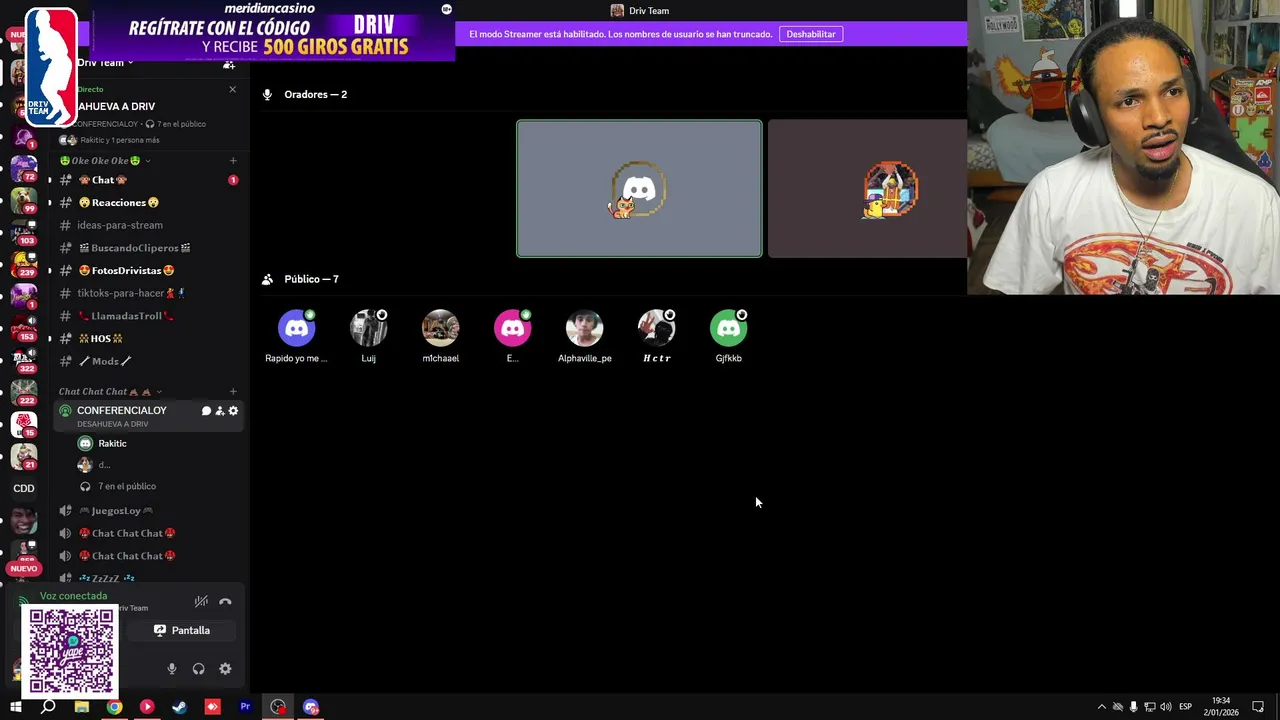Click speaker Rakitic in channel list

(x=112, y=443)
